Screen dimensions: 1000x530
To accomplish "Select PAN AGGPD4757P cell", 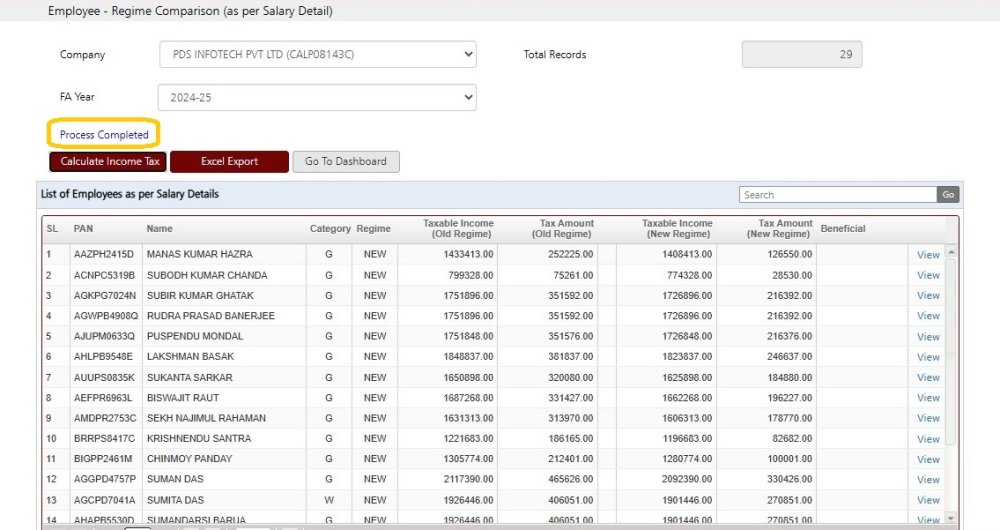I will [105, 479].
